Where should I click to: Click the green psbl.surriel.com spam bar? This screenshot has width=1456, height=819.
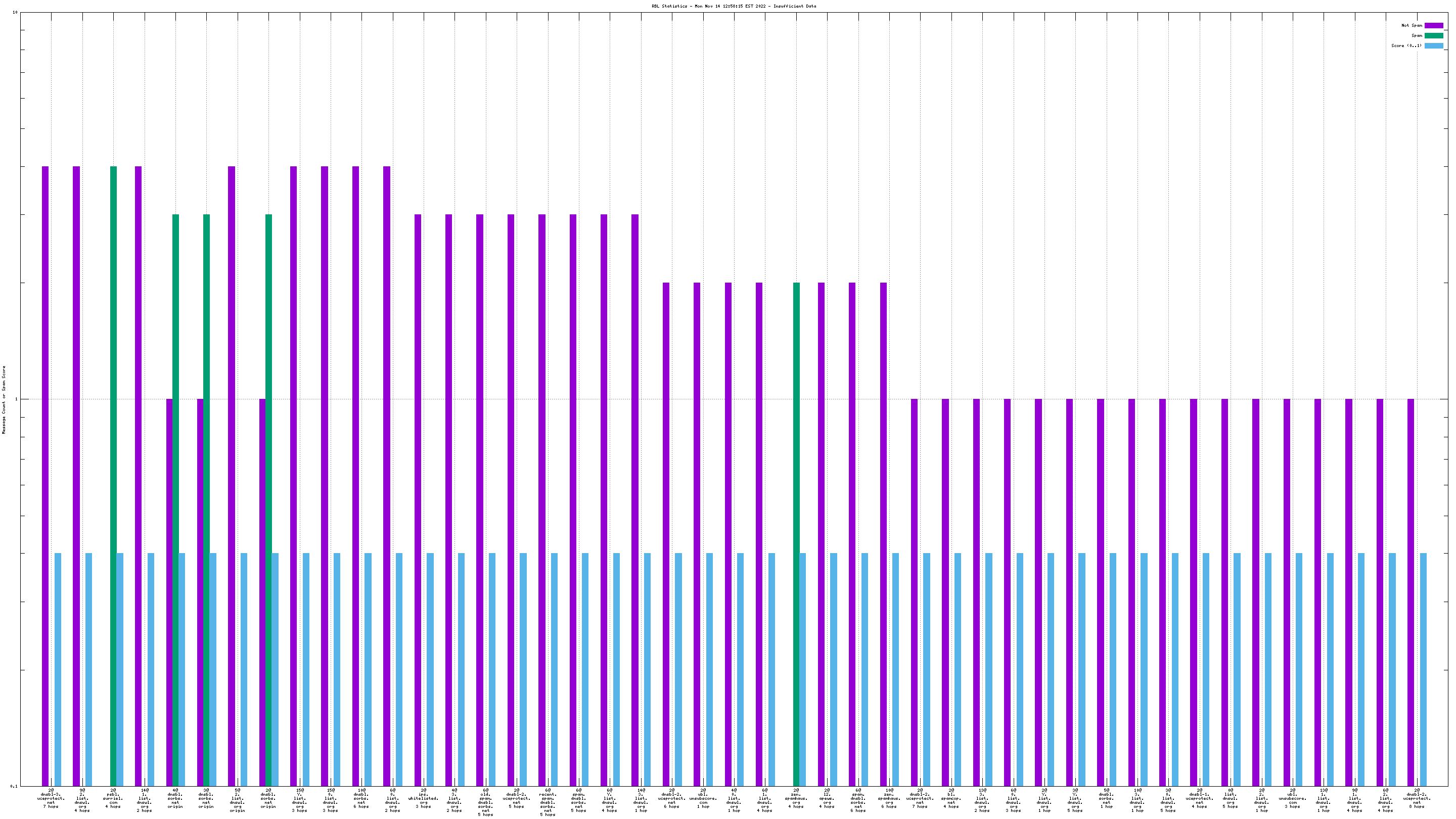tap(114, 475)
